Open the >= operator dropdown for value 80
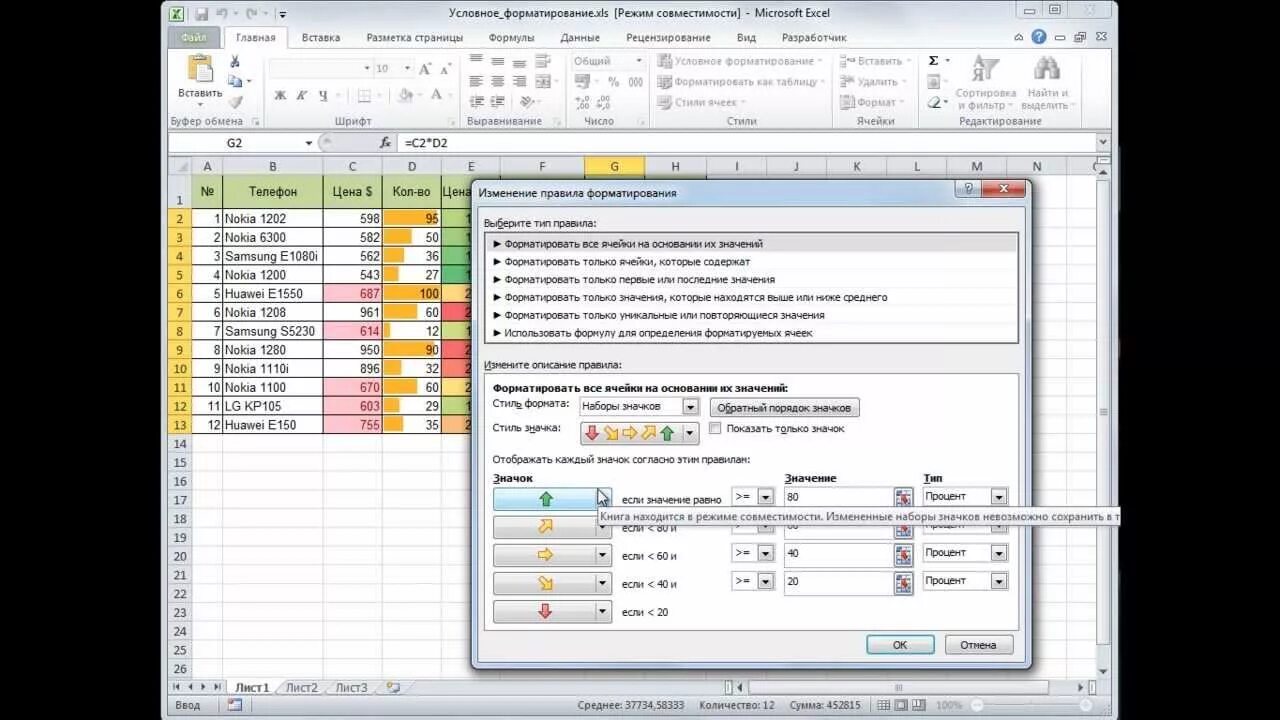The image size is (1280, 720). (765, 497)
